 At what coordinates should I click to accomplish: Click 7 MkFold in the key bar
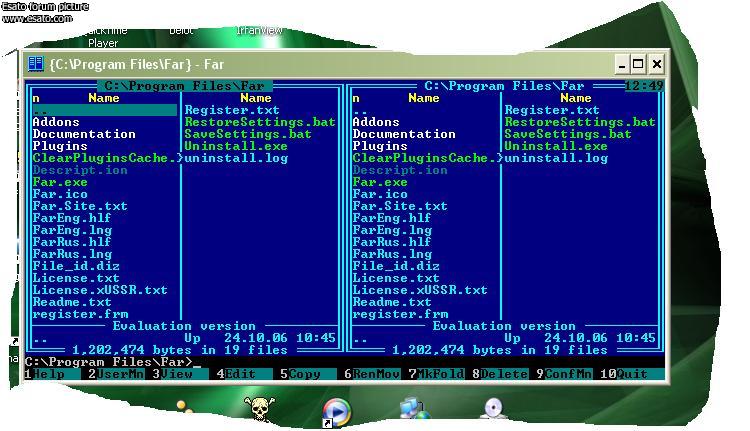(436, 374)
